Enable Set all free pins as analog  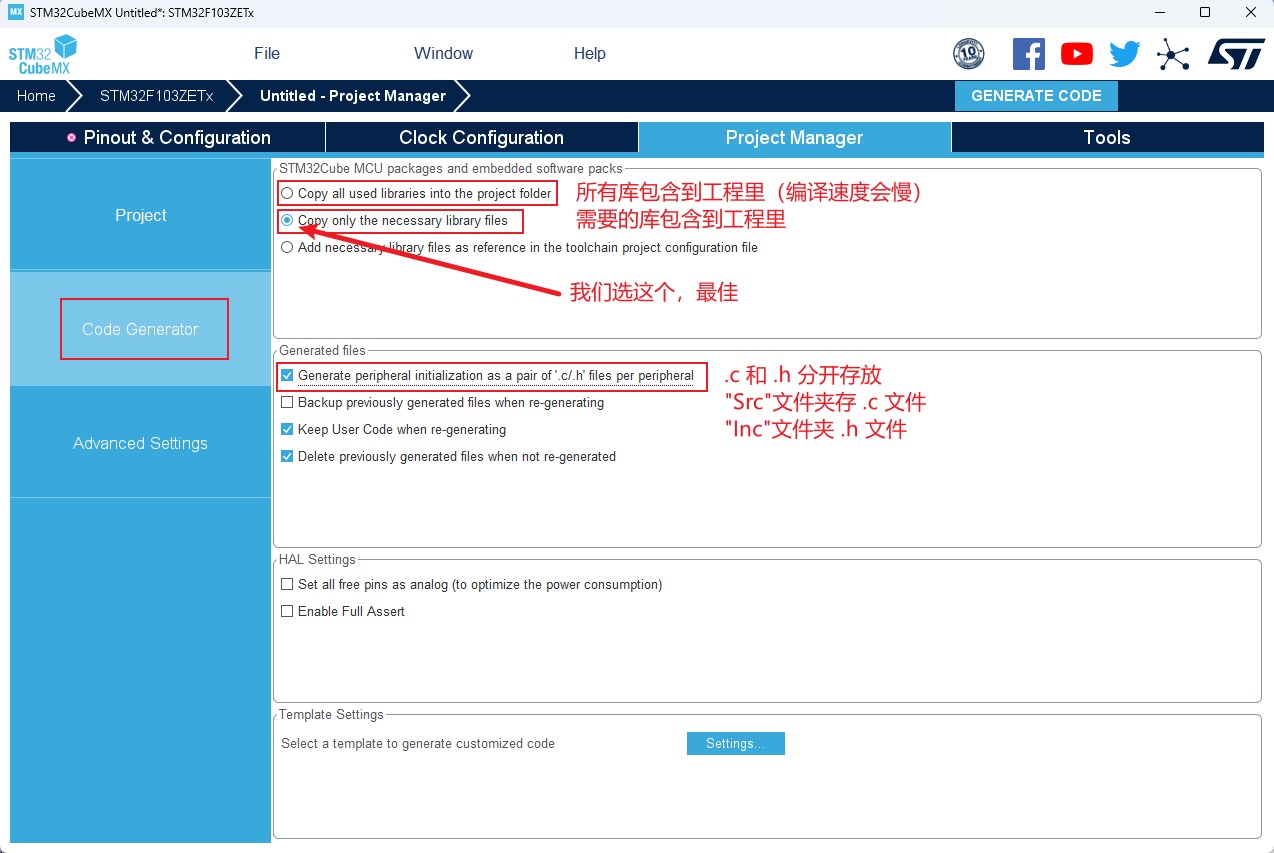[288, 584]
